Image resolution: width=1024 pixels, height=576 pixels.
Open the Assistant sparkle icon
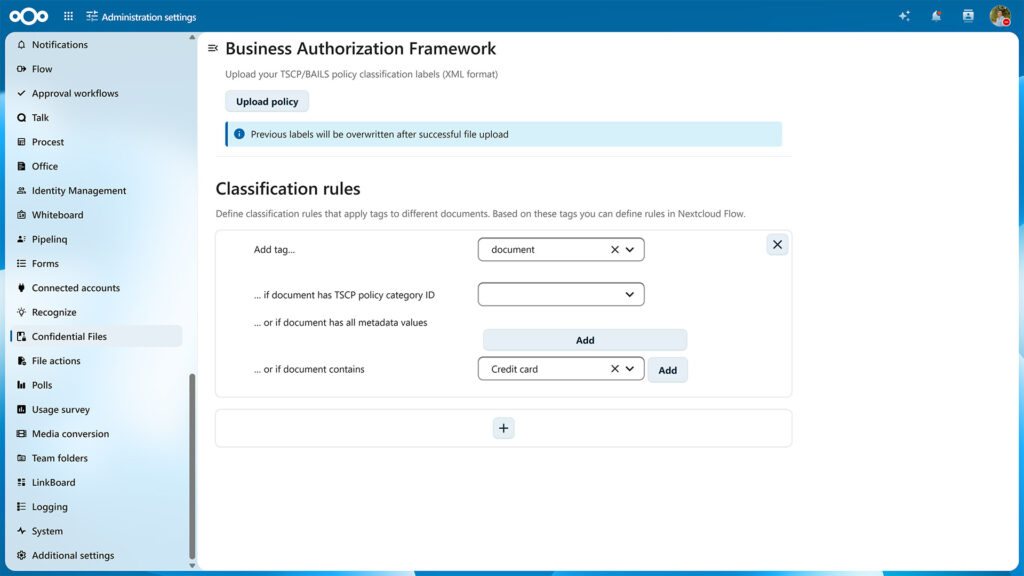904,16
